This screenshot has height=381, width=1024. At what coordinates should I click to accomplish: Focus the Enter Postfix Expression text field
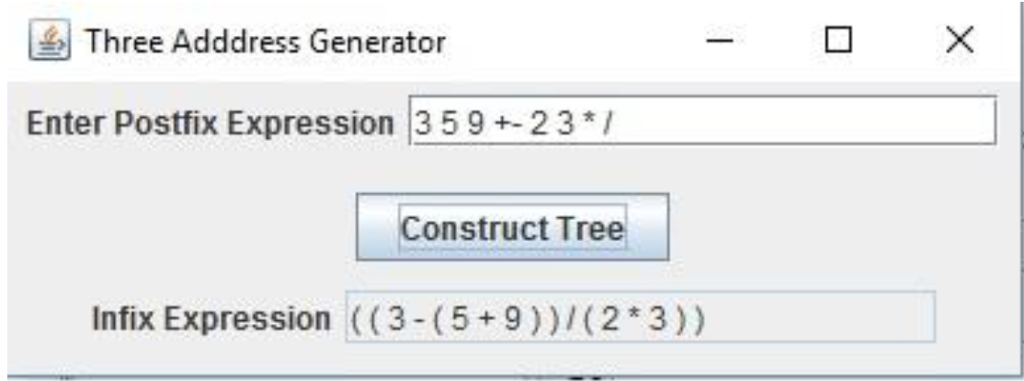click(702, 121)
